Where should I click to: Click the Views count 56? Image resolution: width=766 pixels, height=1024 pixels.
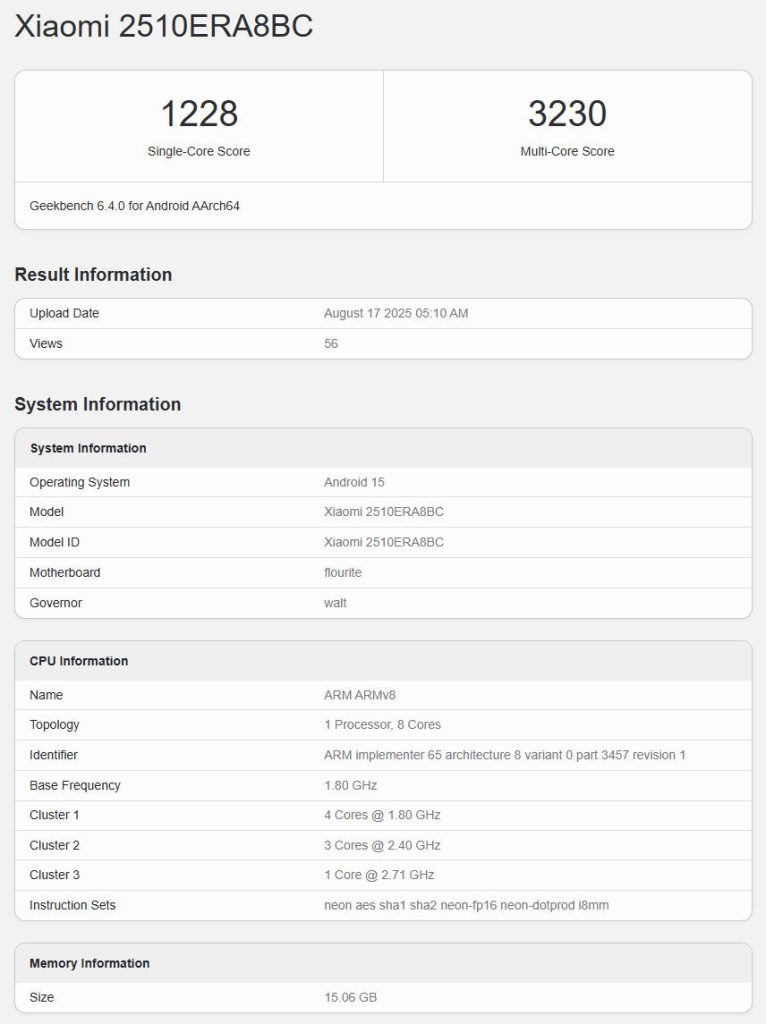331,344
